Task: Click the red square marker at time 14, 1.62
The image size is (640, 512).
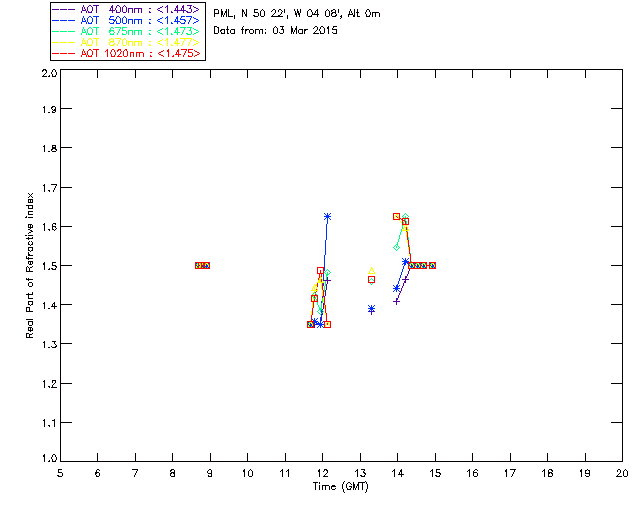Action: coord(396,216)
